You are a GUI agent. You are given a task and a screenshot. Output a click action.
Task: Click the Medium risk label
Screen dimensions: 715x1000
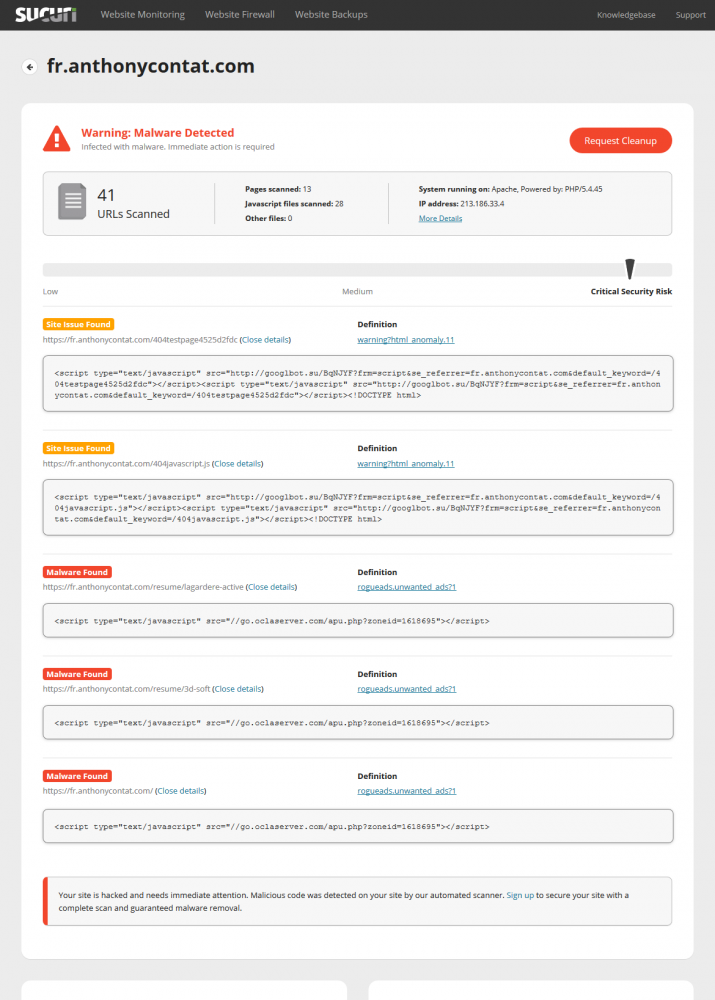pyautogui.click(x=357, y=291)
